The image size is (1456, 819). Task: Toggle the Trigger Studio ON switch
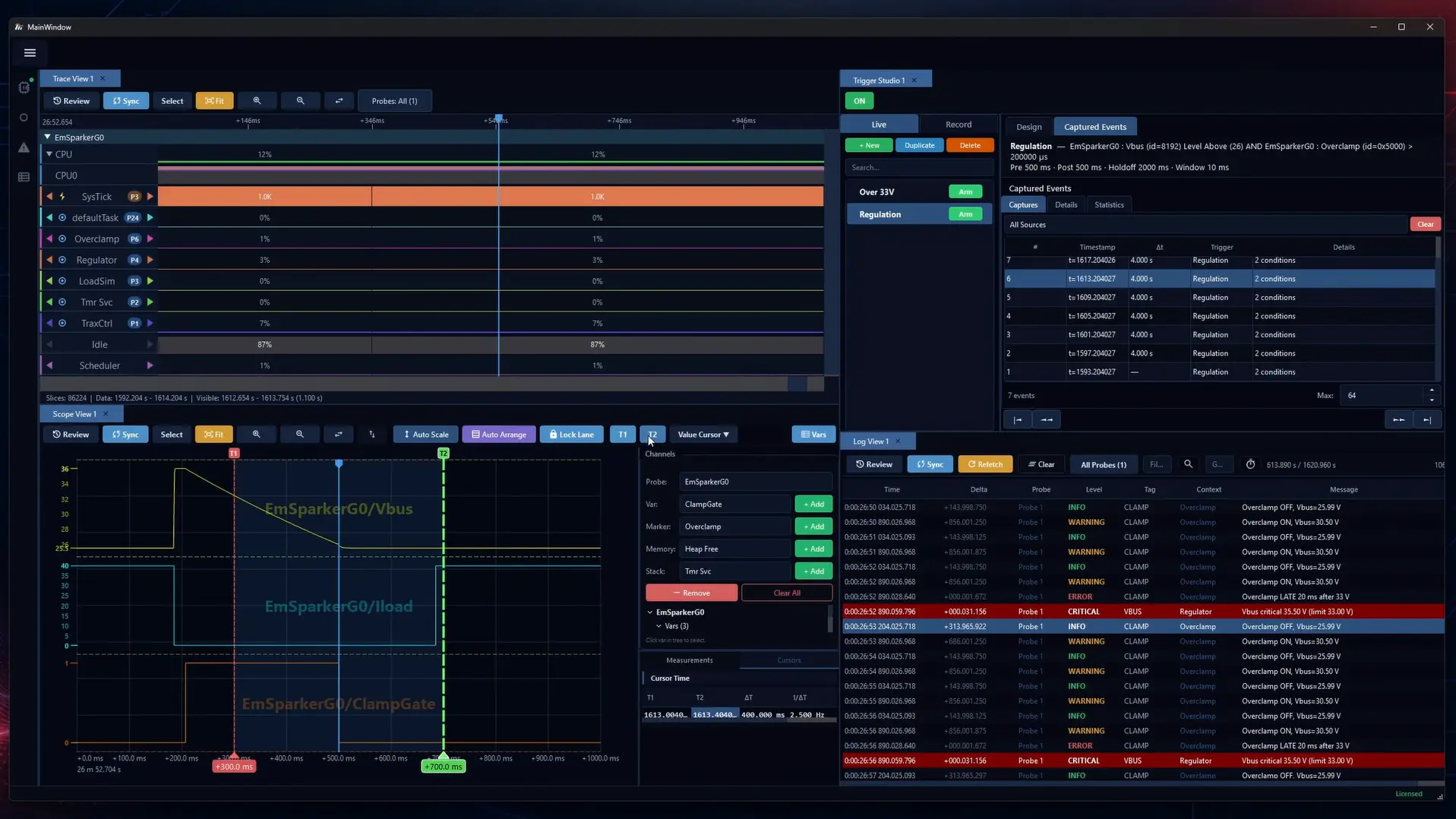859,101
